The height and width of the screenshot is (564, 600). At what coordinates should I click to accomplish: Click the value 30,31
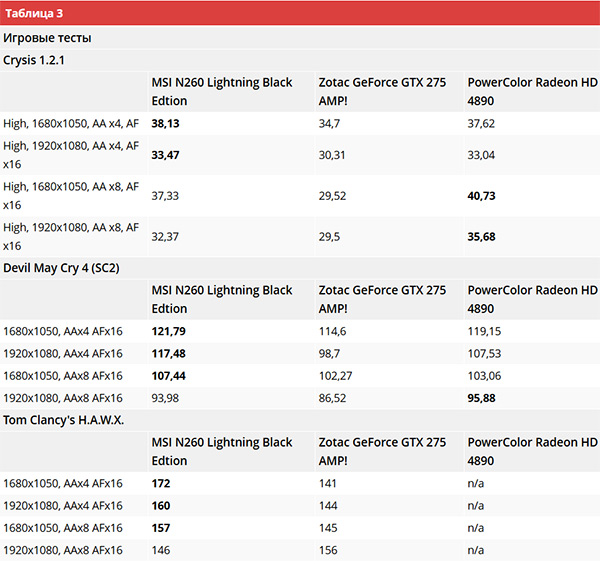pyautogui.click(x=332, y=155)
